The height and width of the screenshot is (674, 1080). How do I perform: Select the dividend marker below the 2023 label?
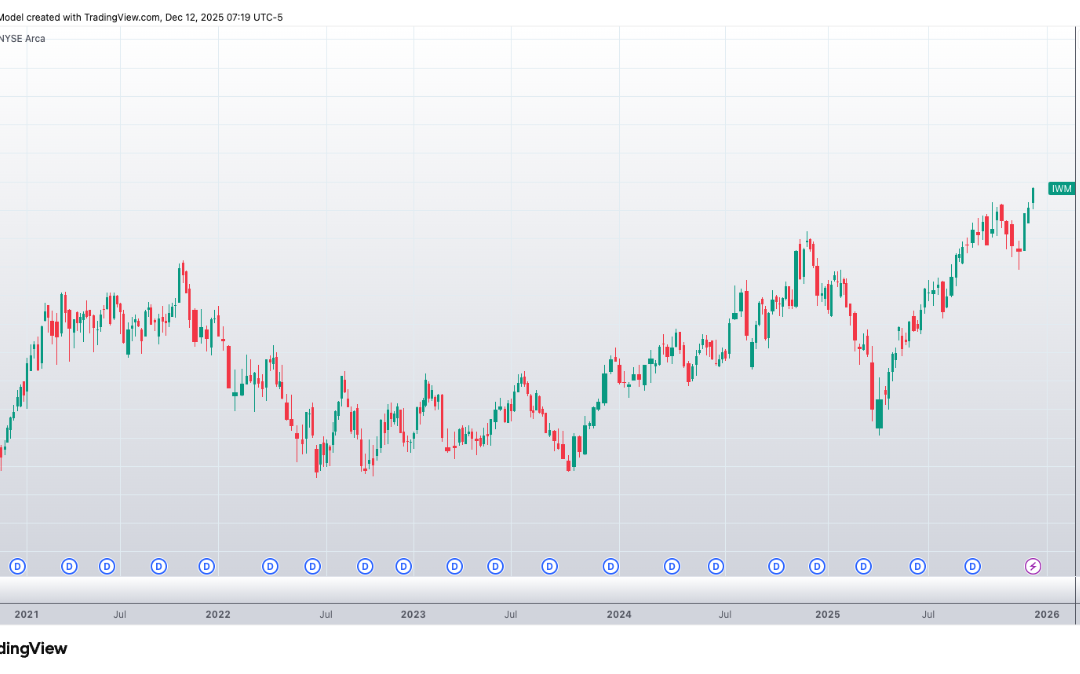[x=403, y=566]
